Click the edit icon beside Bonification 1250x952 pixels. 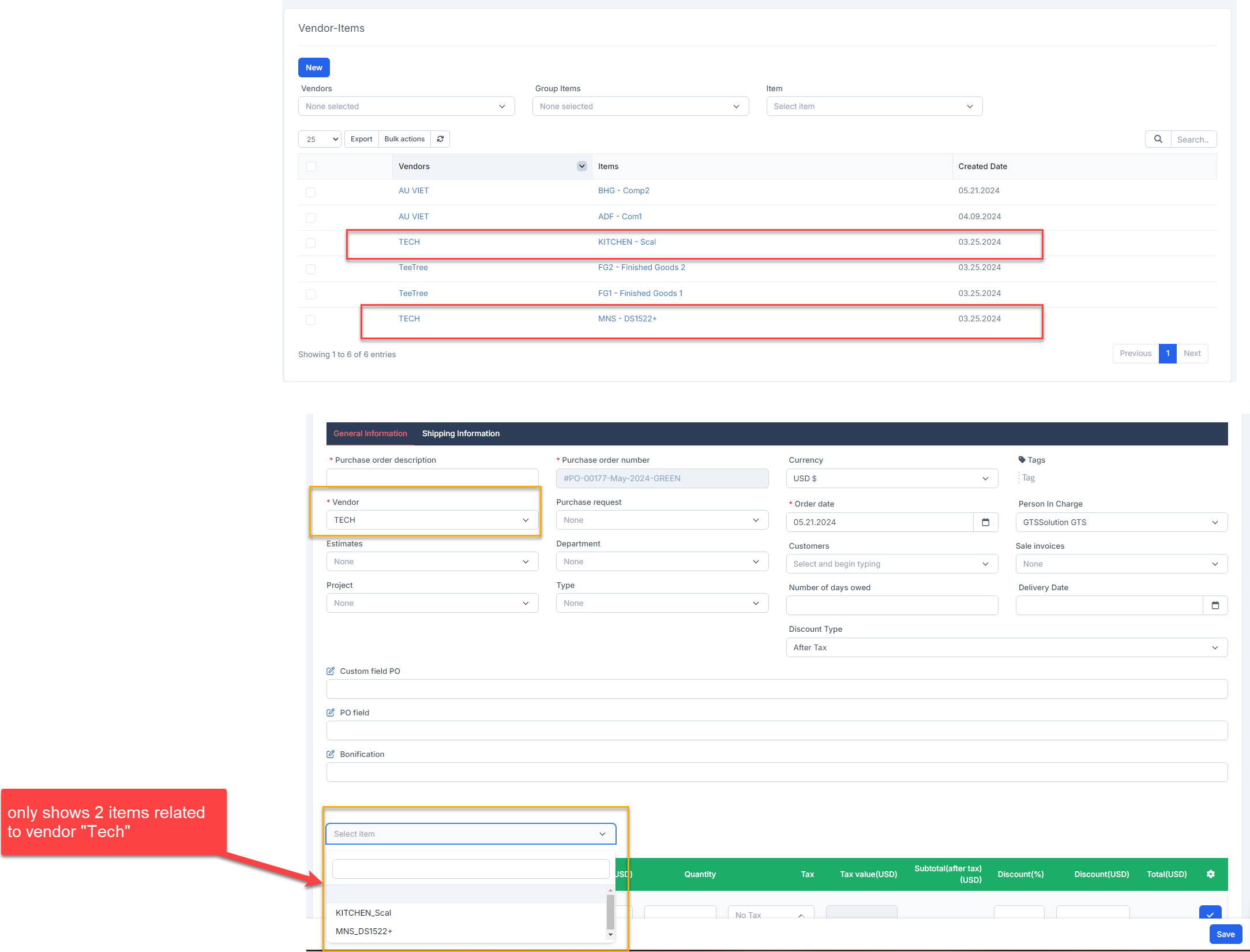point(331,754)
